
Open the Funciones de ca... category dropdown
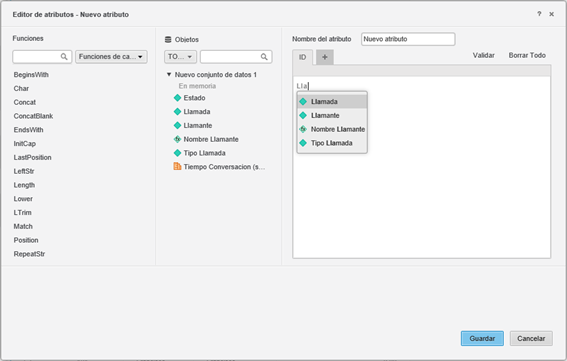pyautogui.click(x=111, y=57)
